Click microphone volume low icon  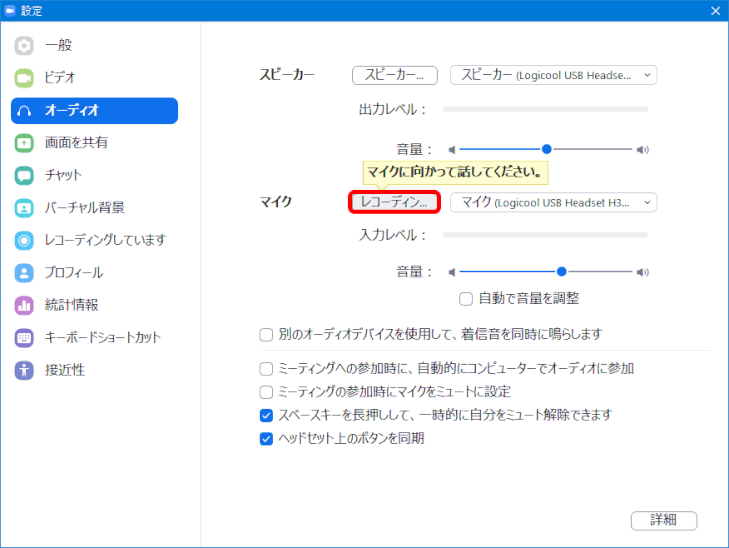coord(451,272)
